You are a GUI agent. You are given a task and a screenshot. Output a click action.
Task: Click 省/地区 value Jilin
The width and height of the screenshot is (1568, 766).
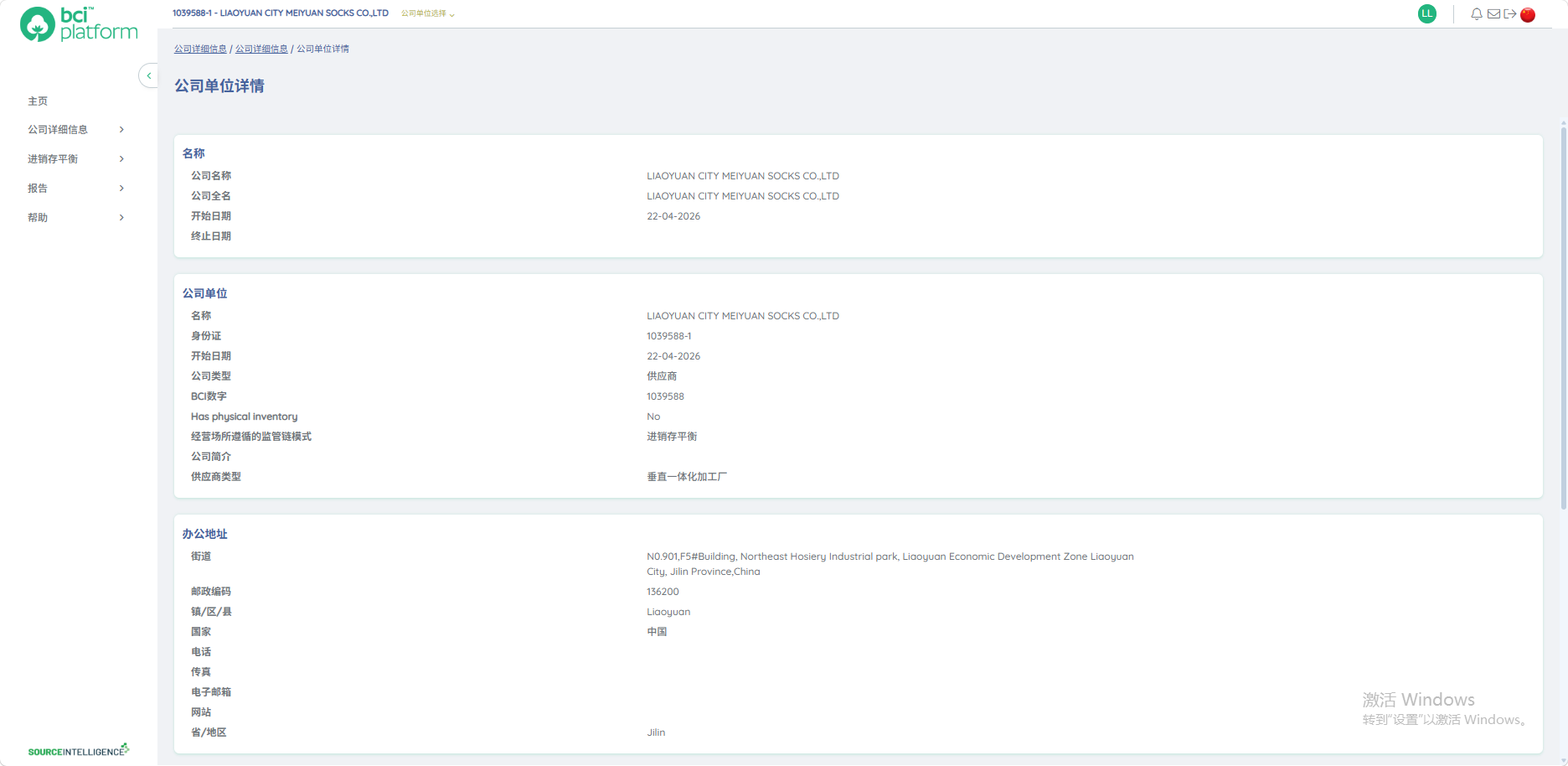click(656, 732)
